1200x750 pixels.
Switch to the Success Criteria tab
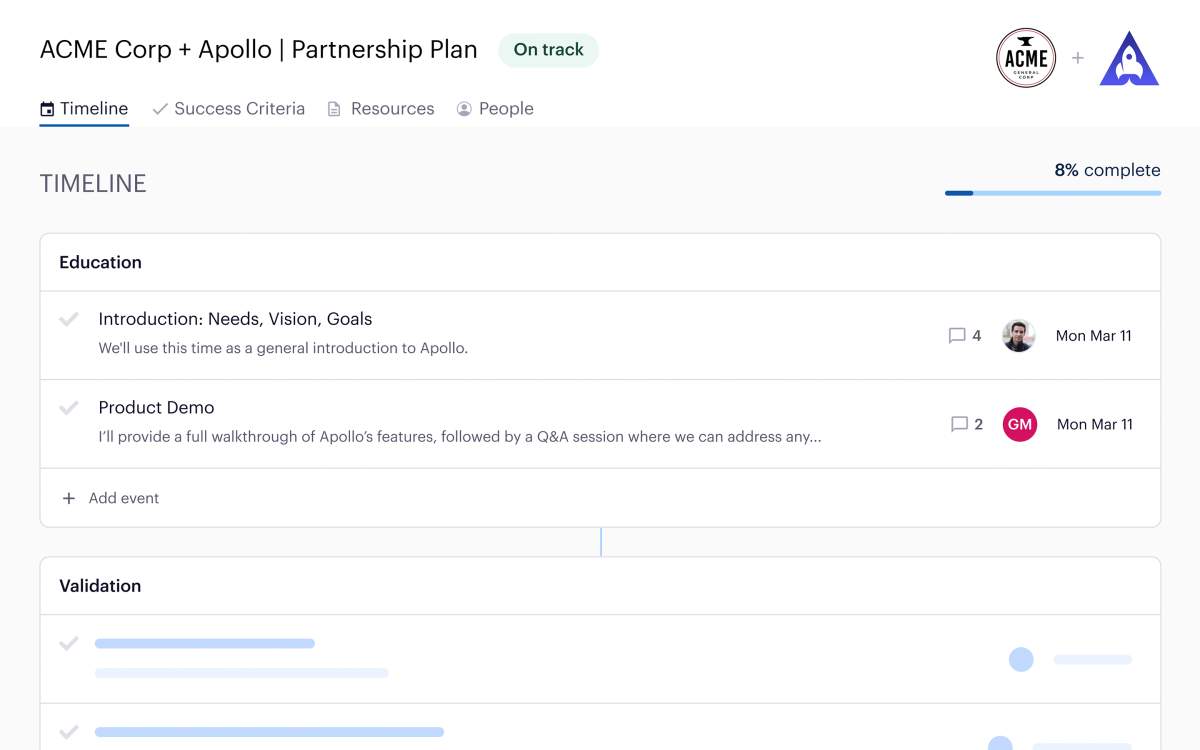coord(239,107)
